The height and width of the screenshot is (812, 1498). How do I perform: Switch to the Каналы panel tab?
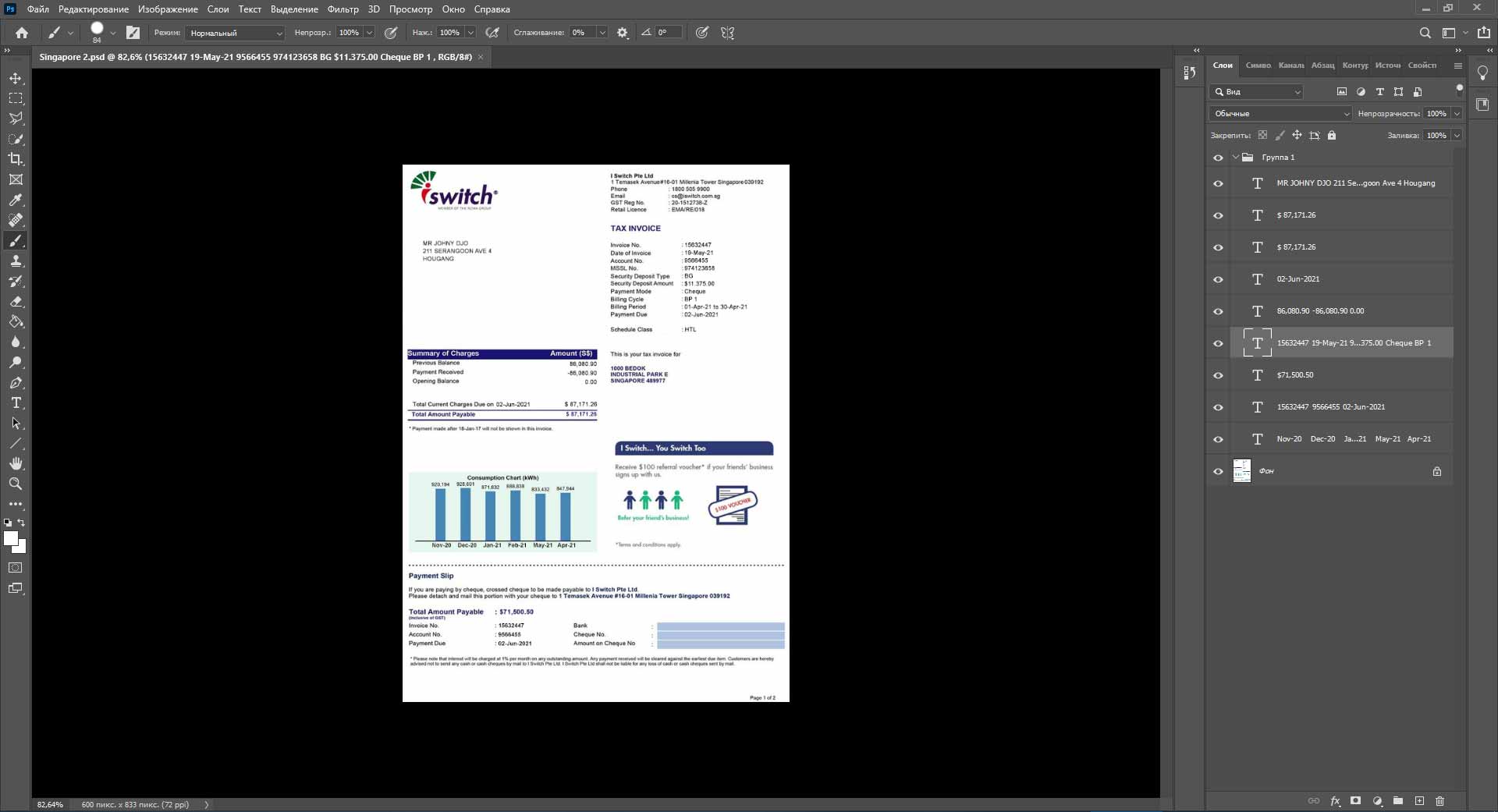pos(1290,66)
